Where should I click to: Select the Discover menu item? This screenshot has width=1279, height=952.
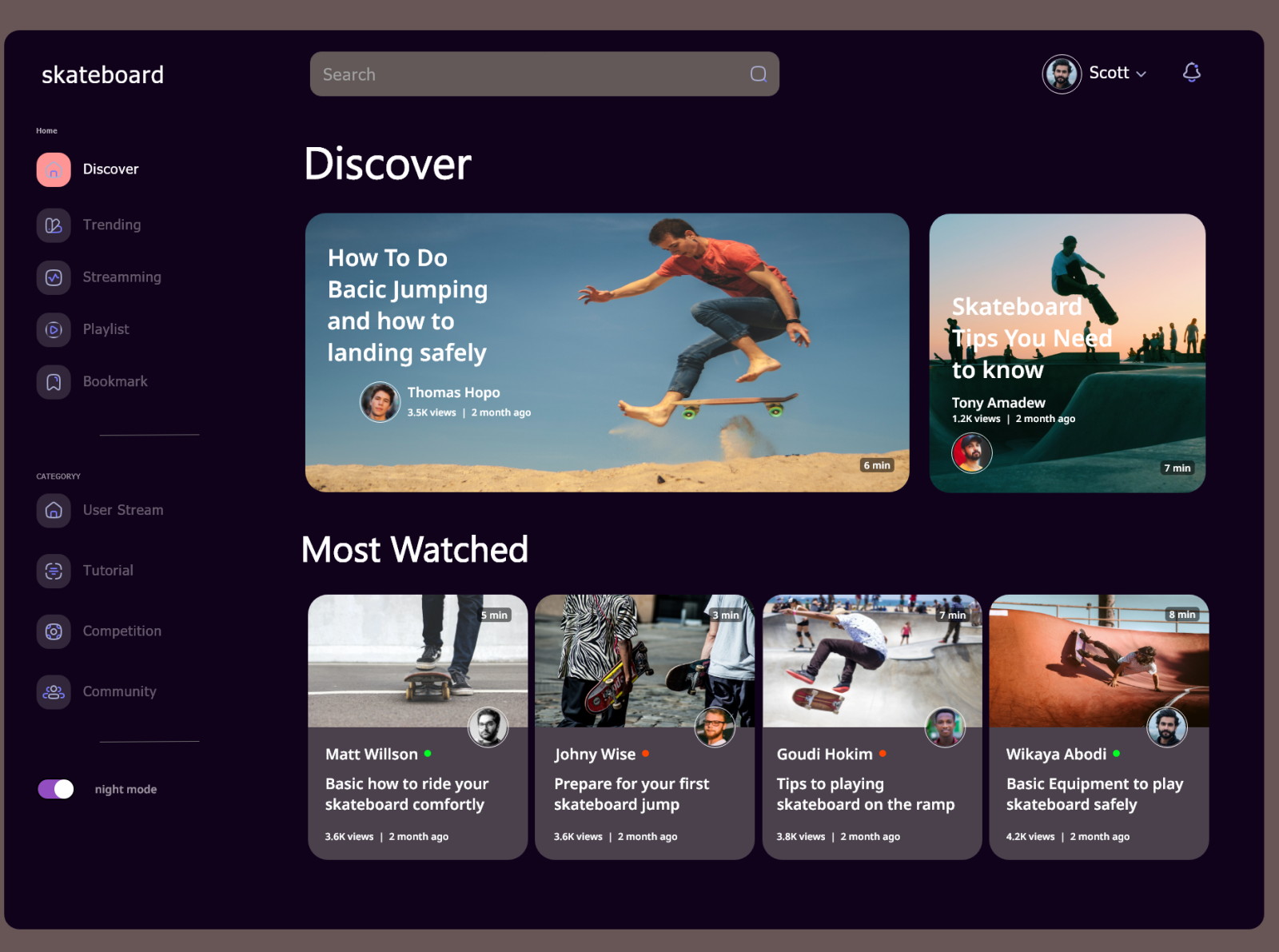coord(111,169)
